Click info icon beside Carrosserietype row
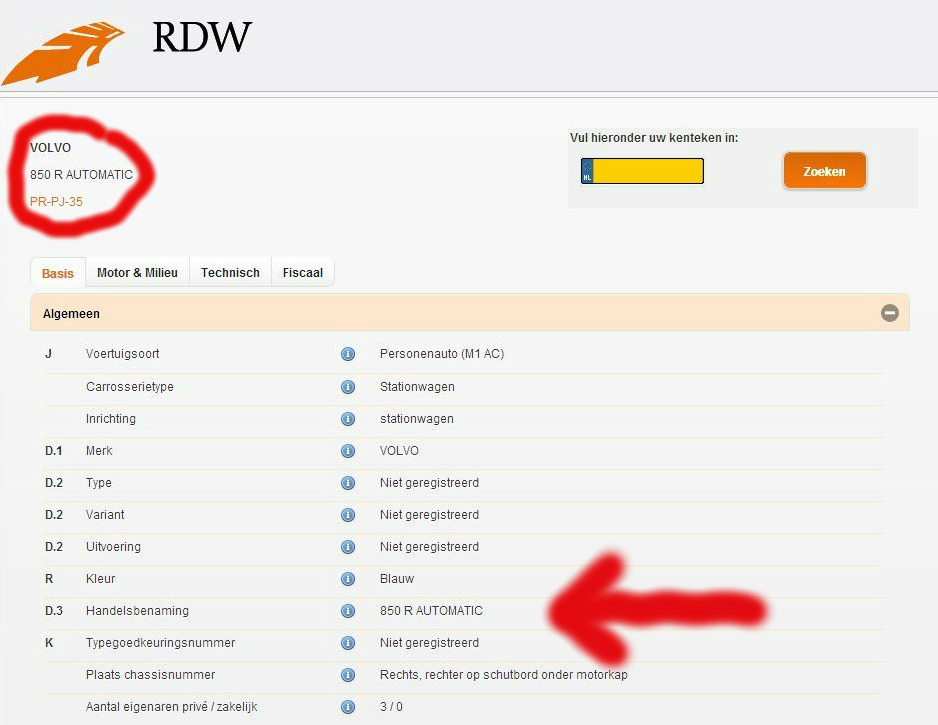The height and width of the screenshot is (725, 938). point(348,387)
